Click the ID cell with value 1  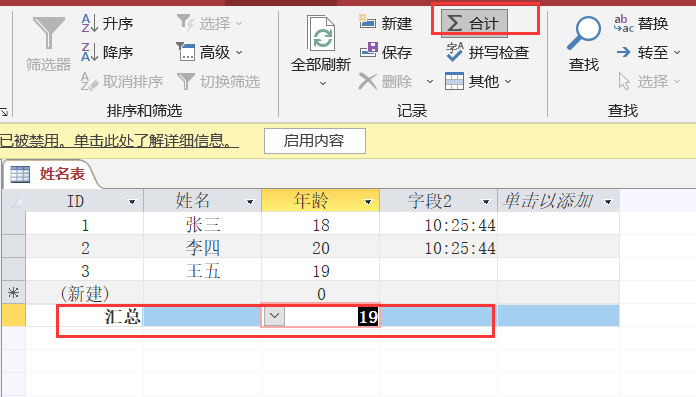84,224
